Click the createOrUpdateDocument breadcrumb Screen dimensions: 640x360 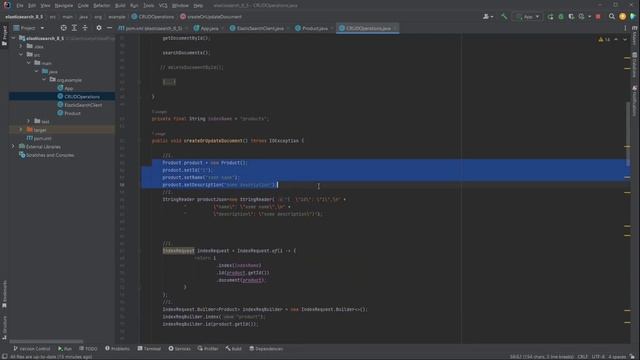click(211, 17)
